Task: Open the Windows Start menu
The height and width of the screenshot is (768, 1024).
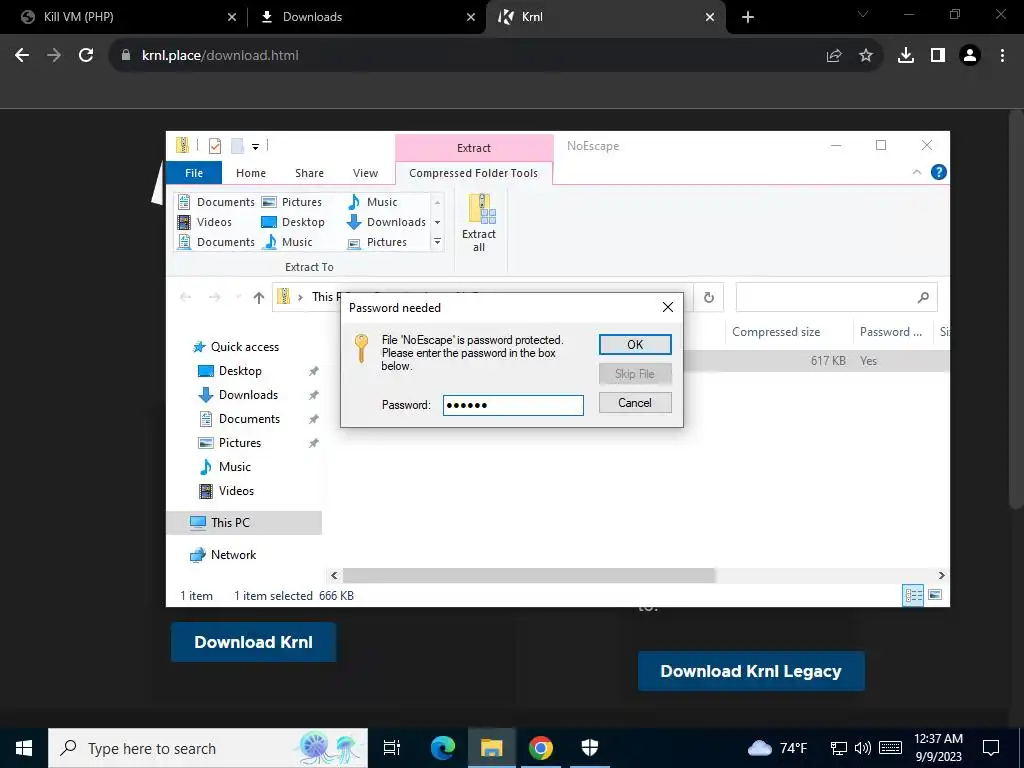Action: point(24,748)
